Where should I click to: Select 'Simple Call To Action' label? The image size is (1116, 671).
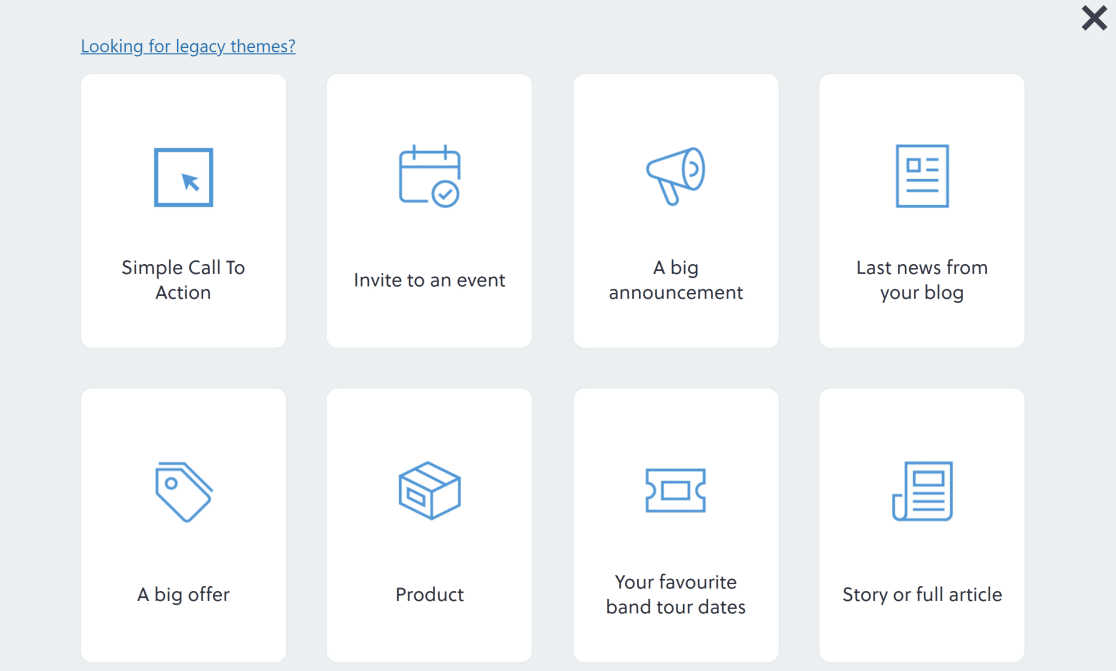pos(184,280)
